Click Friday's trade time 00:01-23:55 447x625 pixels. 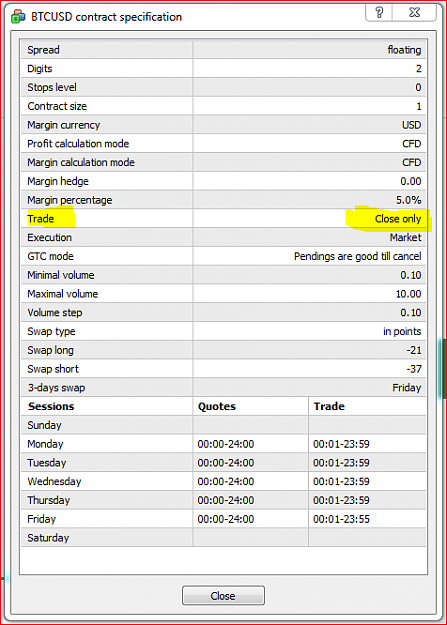tap(341, 519)
